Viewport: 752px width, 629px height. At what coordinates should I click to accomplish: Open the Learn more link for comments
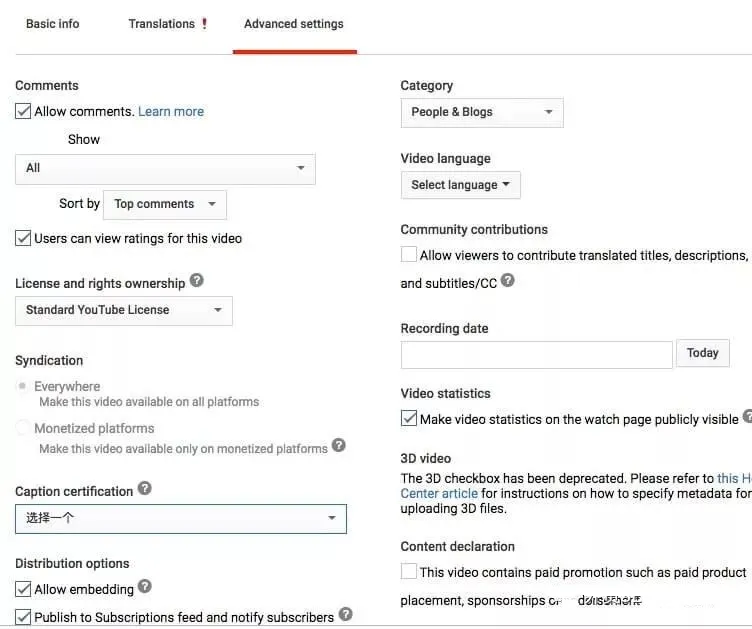point(171,111)
